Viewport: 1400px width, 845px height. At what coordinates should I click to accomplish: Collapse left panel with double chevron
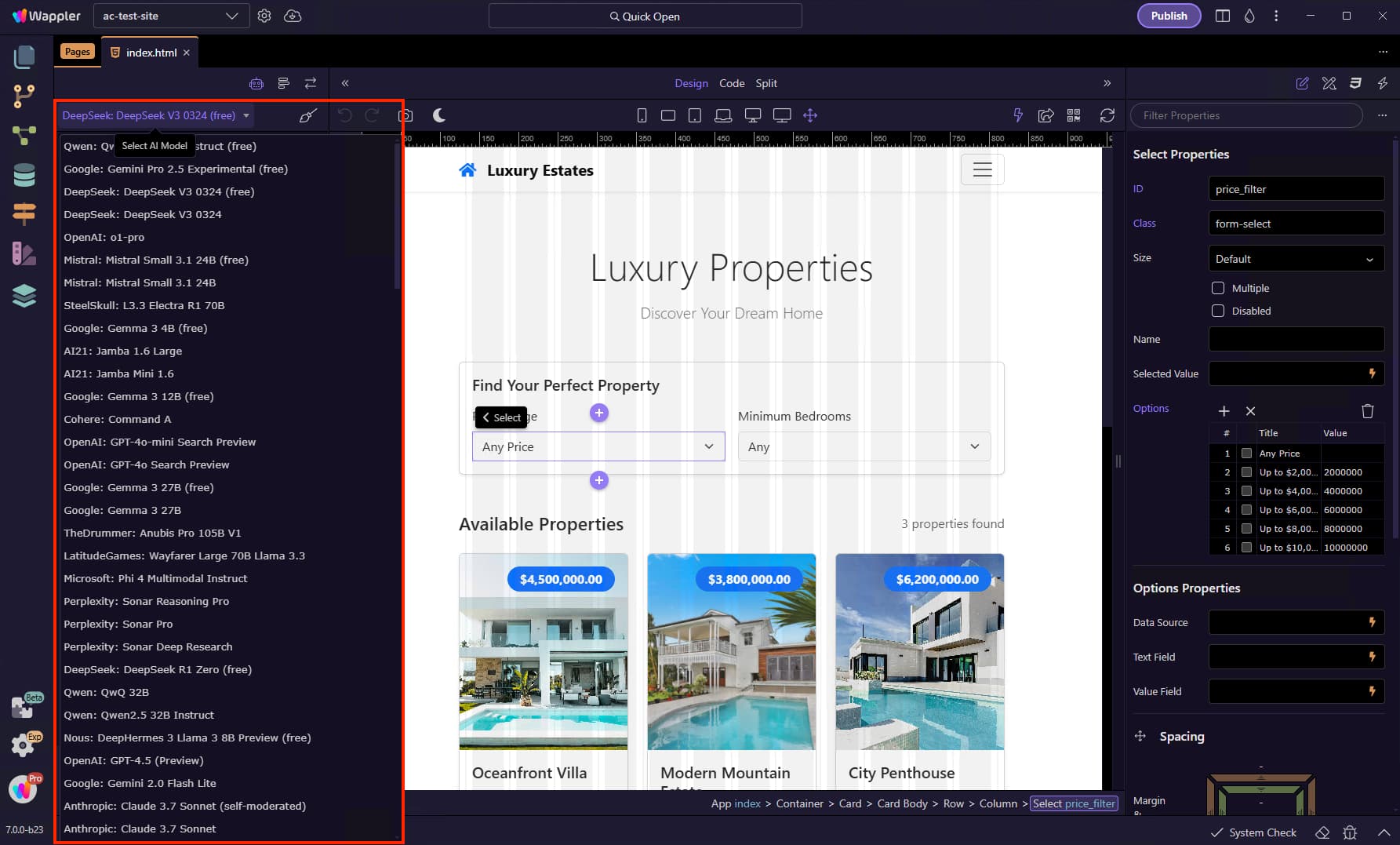point(345,83)
